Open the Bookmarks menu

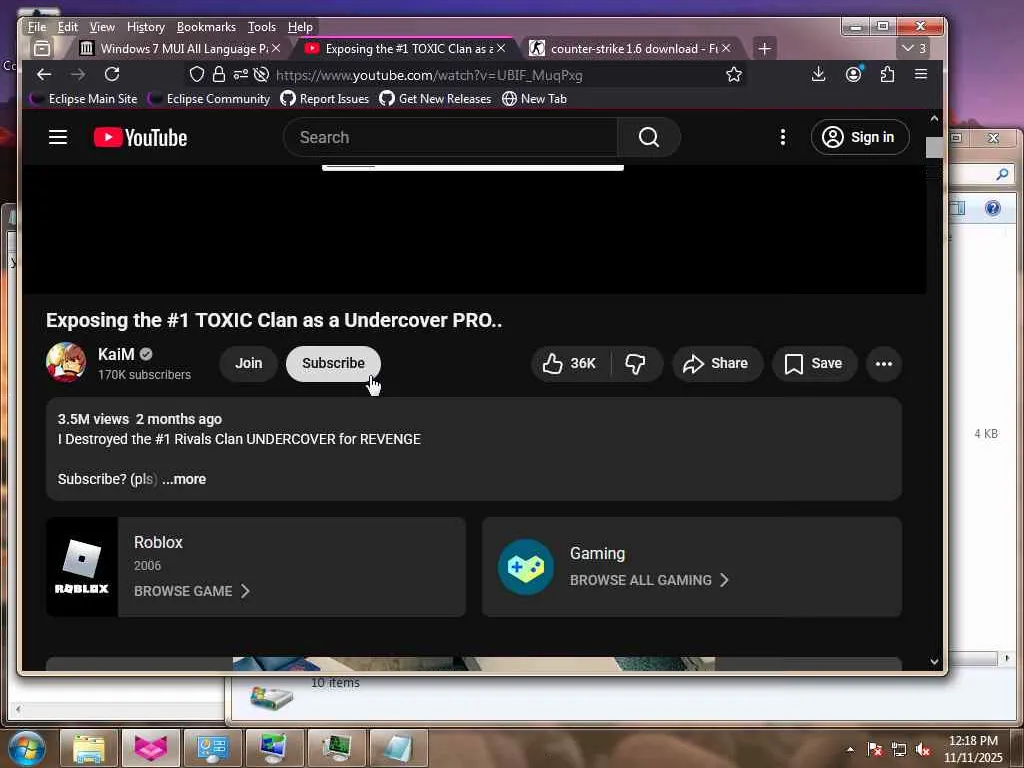coord(206,27)
